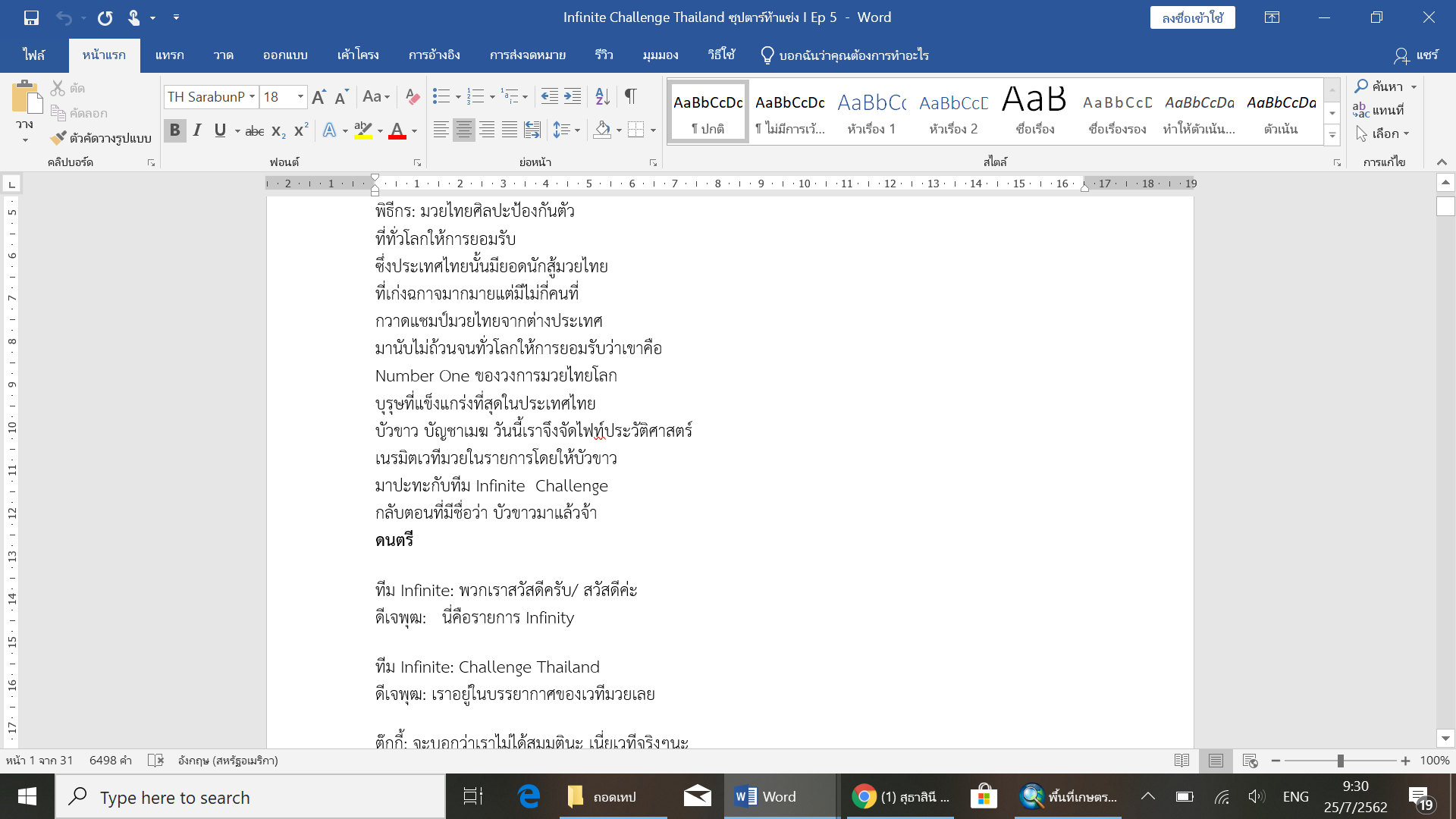1456x819 pixels.
Task: Open the borders dropdown arrow
Action: click(653, 130)
